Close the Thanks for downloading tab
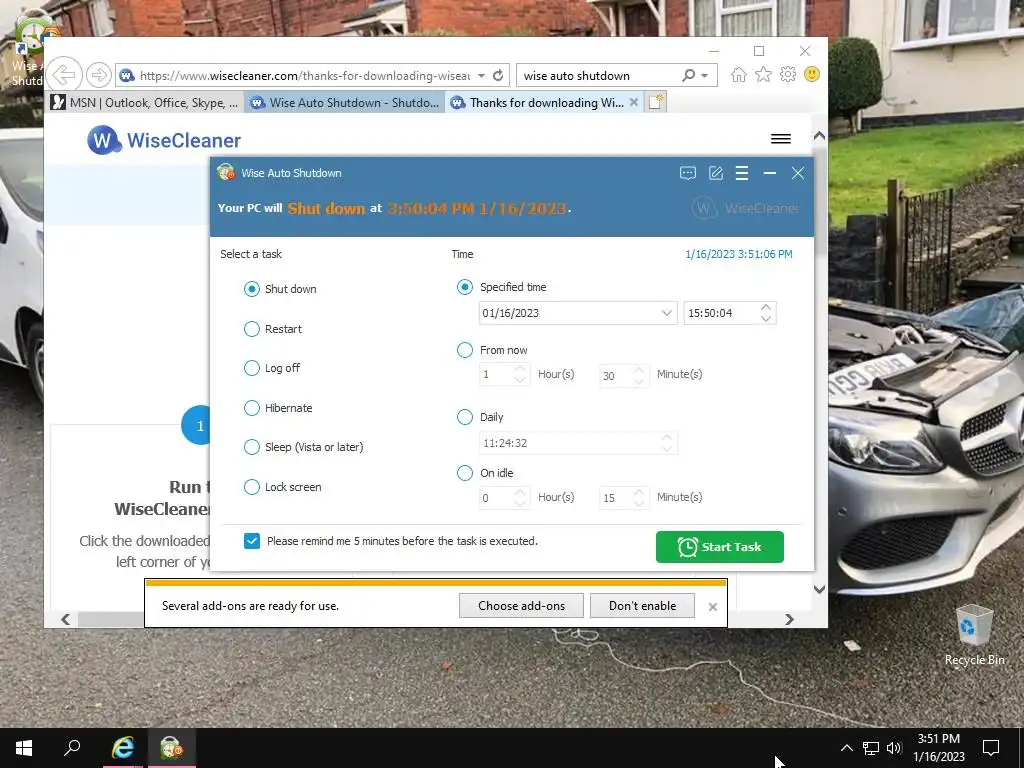The image size is (1024, 768). click(x=633, y=103)
